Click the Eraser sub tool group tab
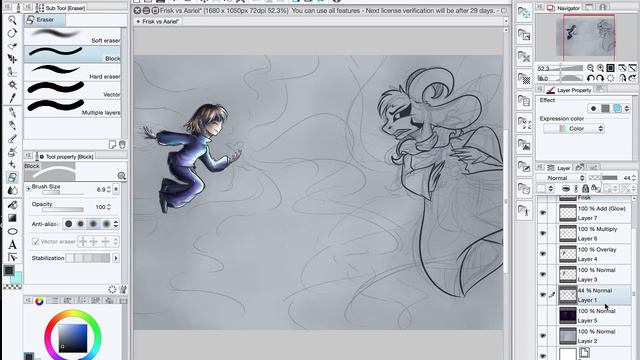640x360 pixels. (x=44, y=20)
